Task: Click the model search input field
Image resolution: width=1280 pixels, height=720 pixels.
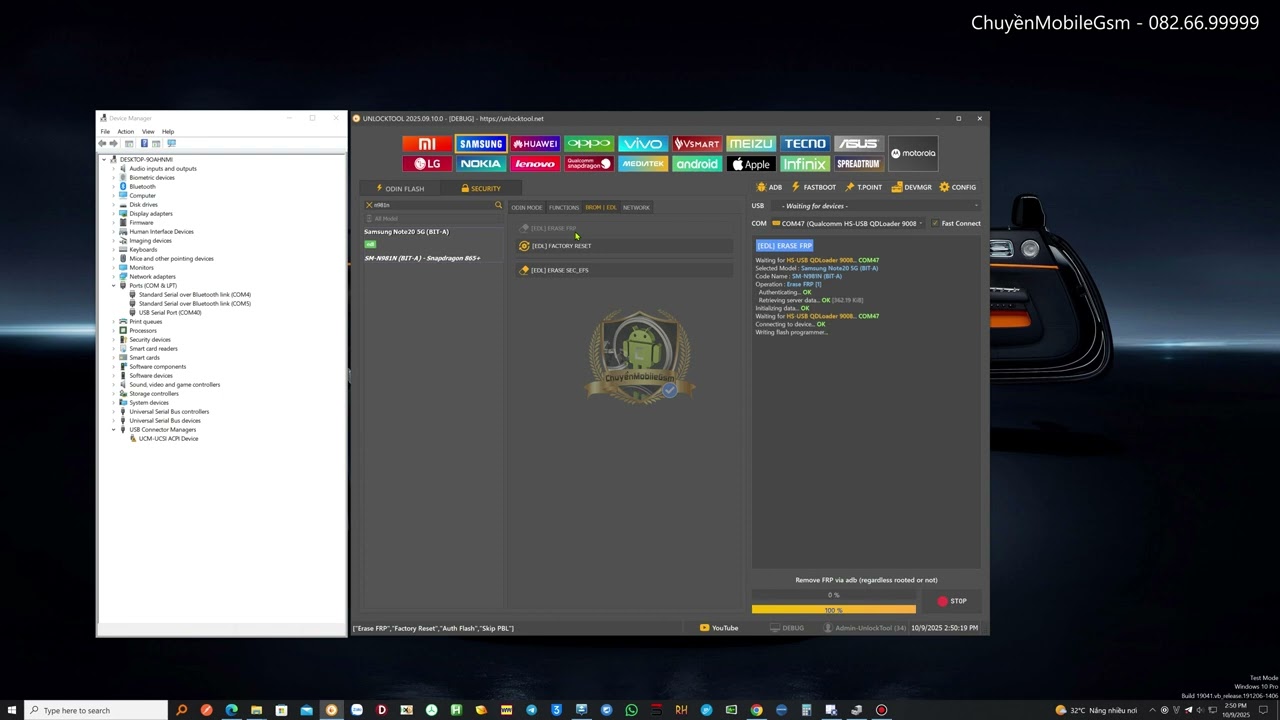Action: pos(432,205)
